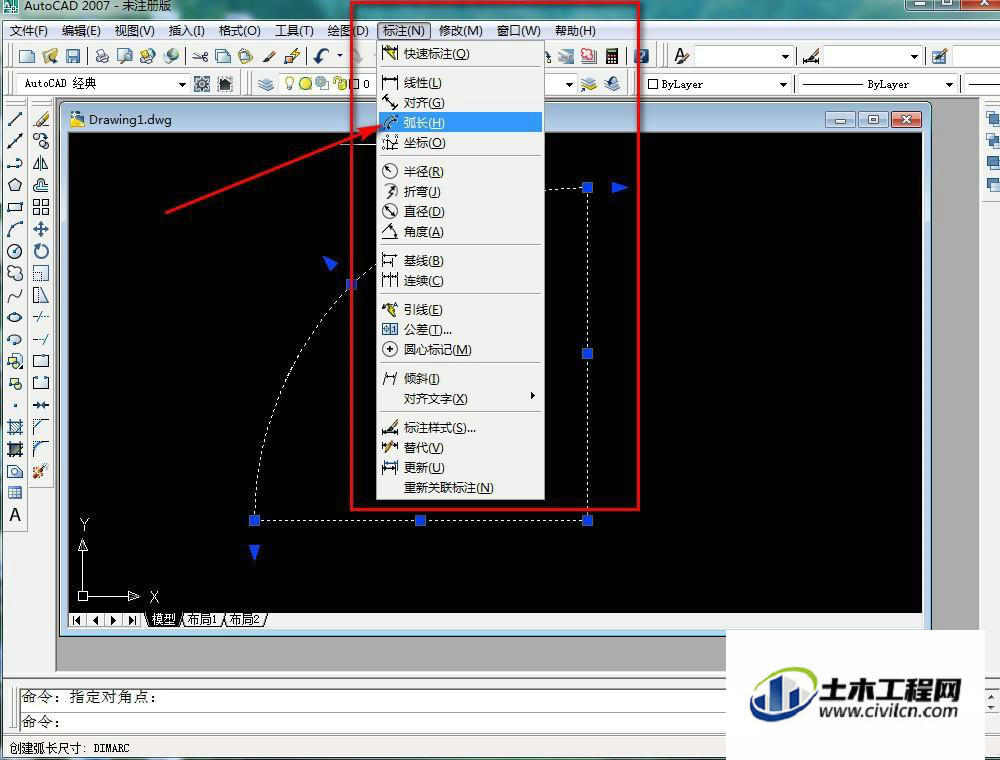Toggle layer 0 on/off light bulb
The width and height of the screenshot is (1000, 760).
pos(290,83)
